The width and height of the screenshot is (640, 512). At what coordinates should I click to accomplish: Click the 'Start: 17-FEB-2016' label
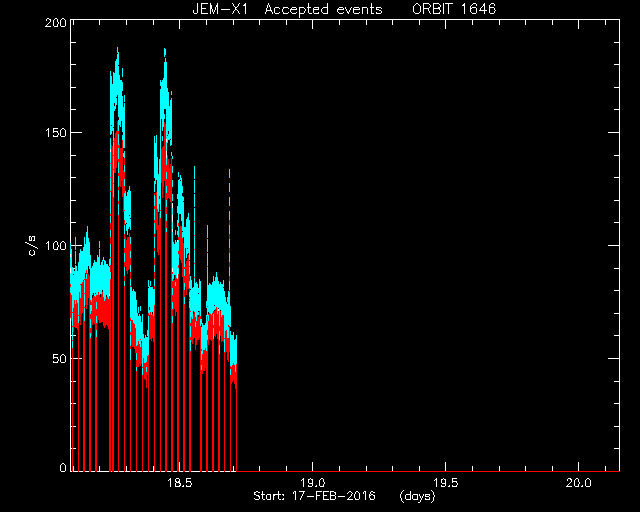coord(314,496)
